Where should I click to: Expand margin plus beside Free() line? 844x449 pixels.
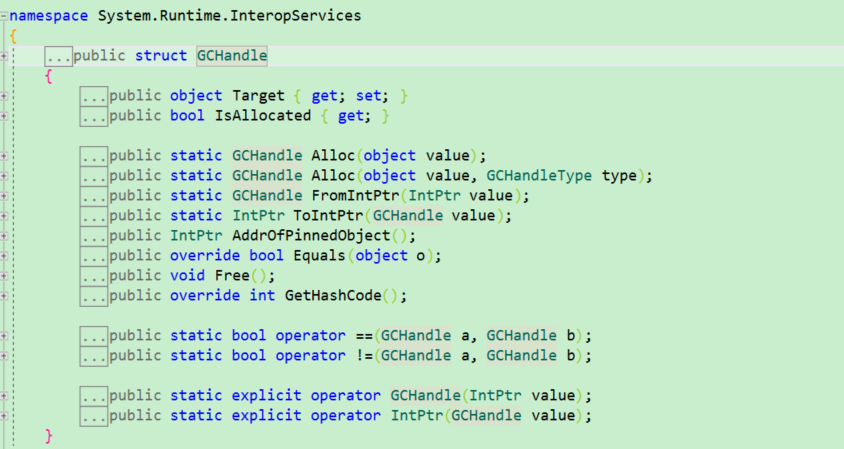pyautogui.click(x=3, y=276)
